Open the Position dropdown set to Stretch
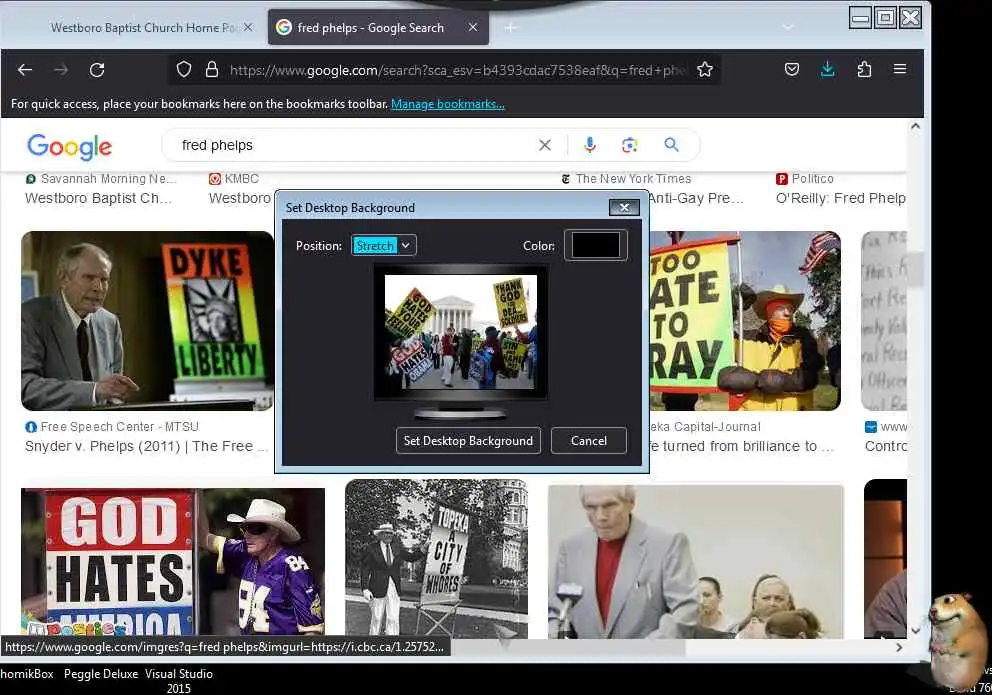This screenshot has width=992, height=695. [383, 245]
